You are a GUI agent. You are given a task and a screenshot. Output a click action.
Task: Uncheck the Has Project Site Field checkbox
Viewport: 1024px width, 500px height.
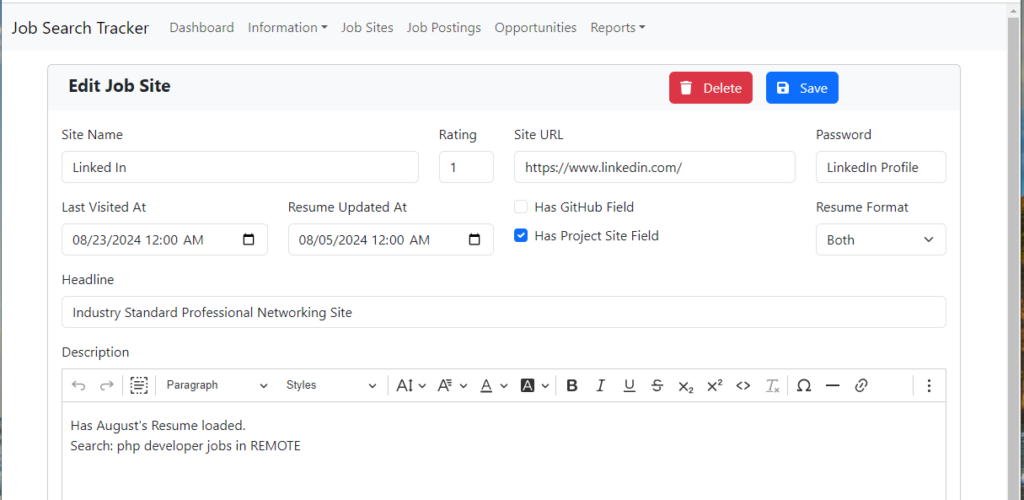click(x=520, y=236)
